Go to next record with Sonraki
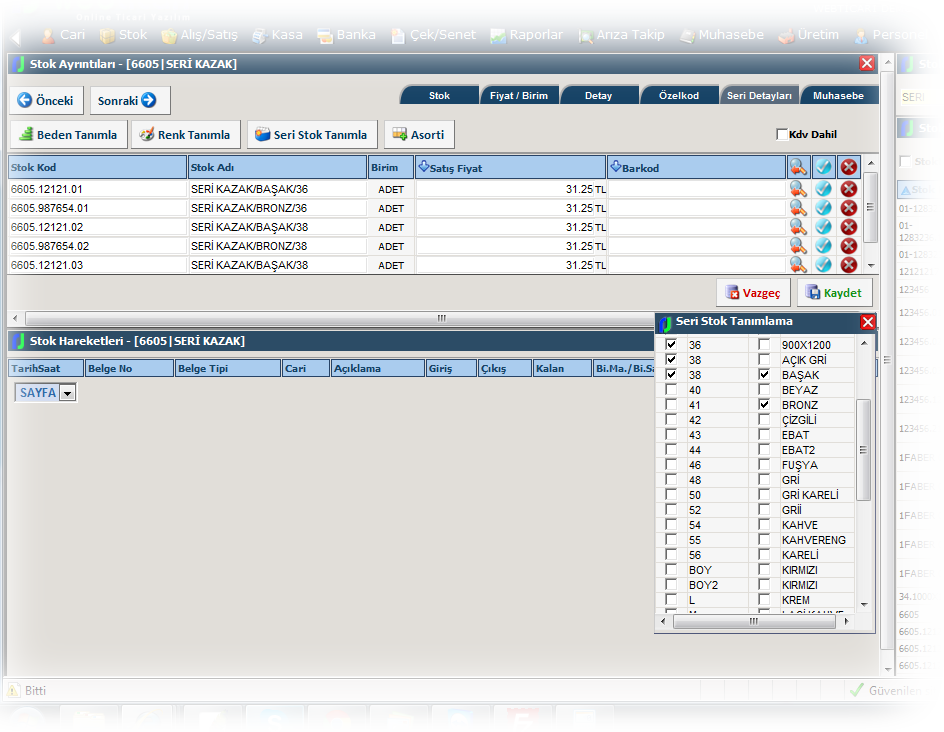 pos(129,101)
